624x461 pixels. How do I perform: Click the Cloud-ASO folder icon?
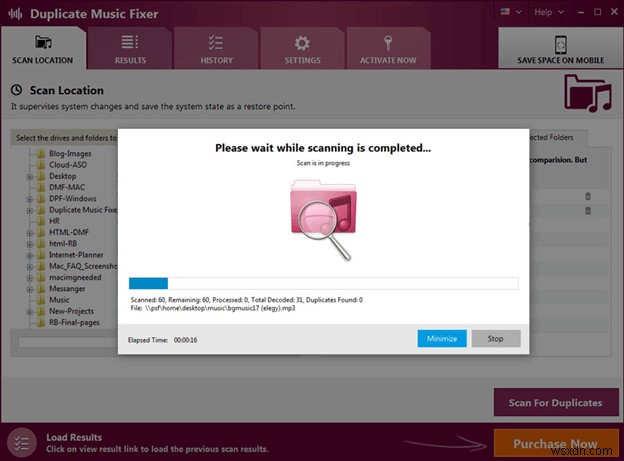[41, 164]
